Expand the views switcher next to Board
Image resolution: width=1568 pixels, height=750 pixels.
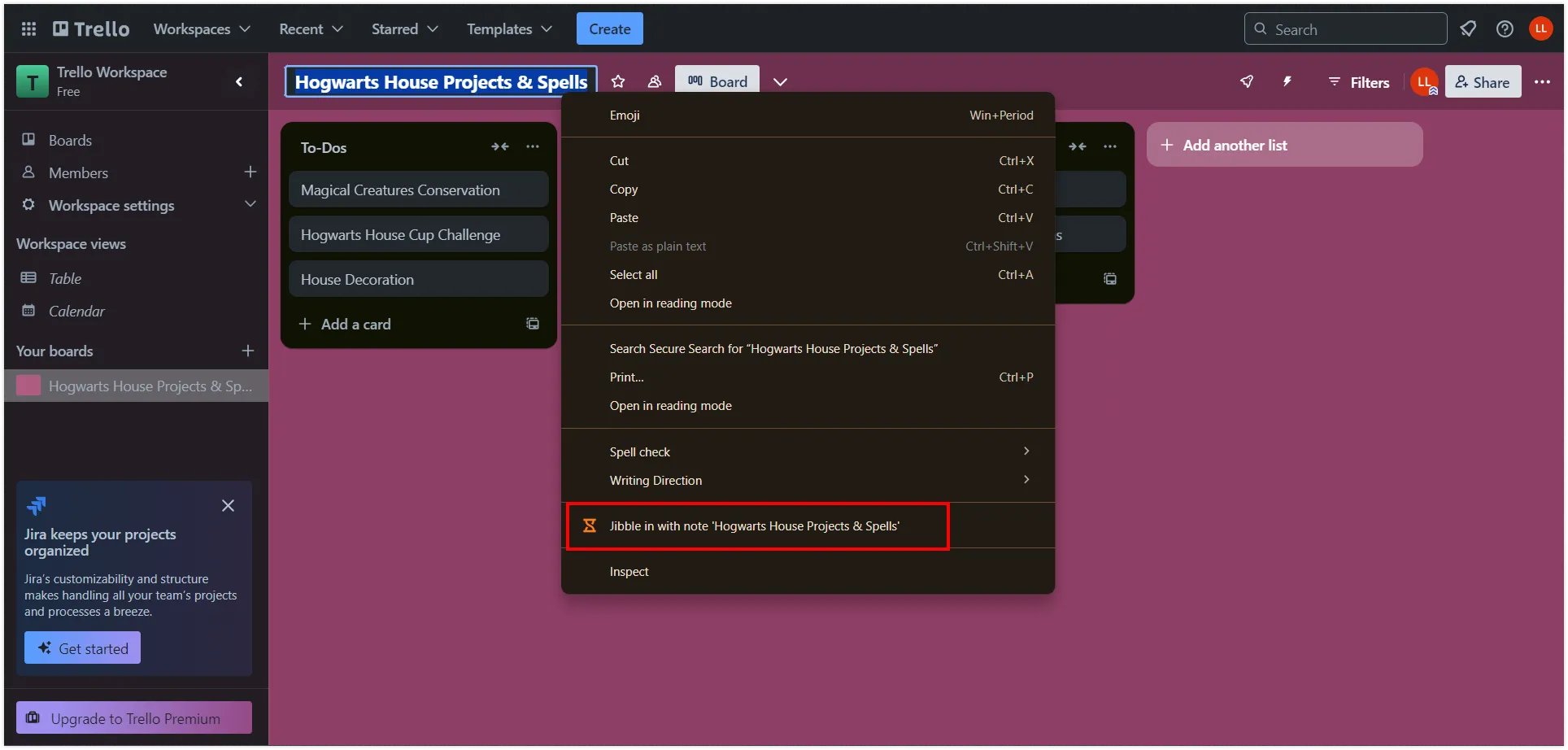point(780,82)
